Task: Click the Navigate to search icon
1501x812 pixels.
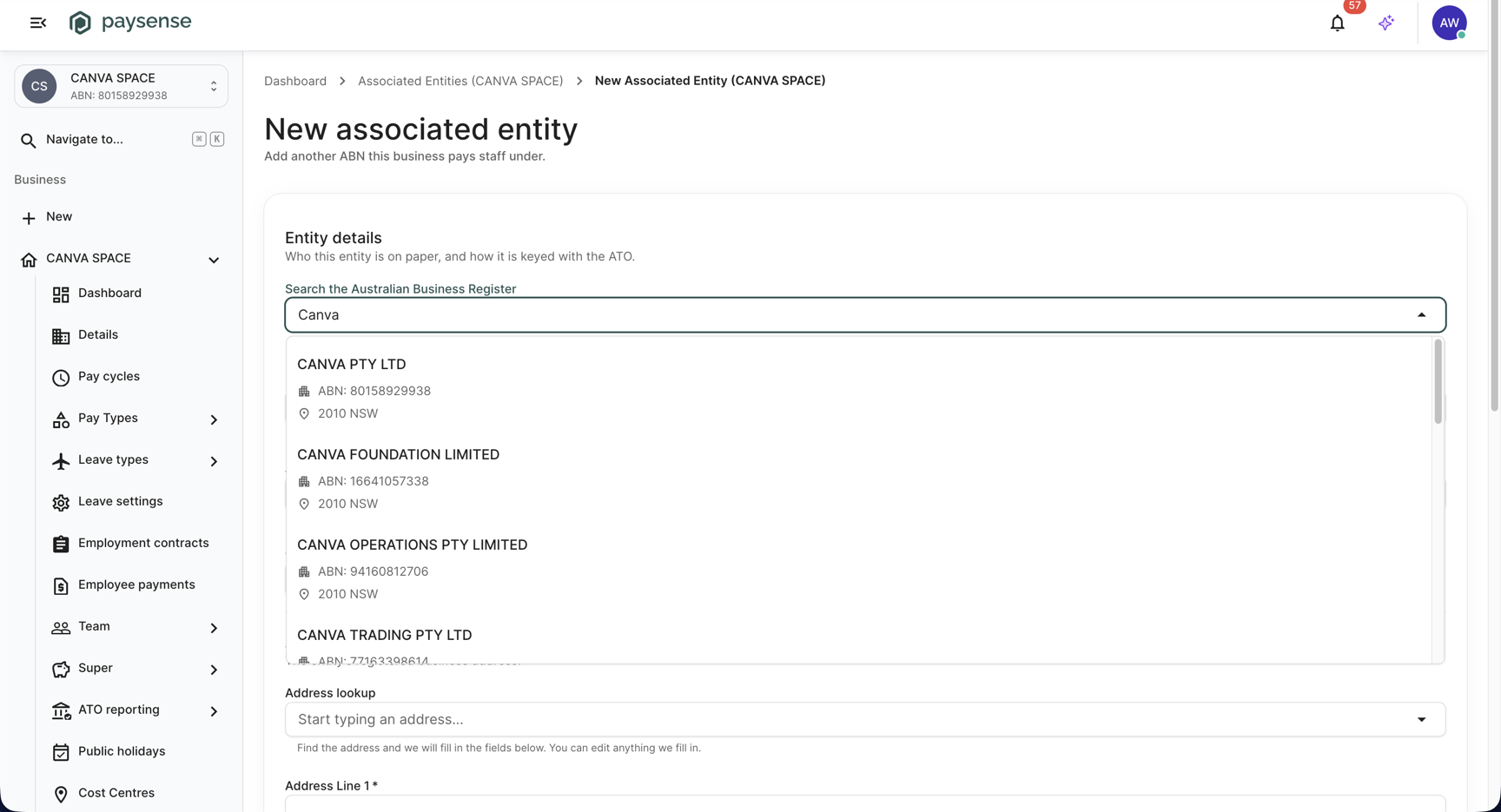Action: click(28, 140)
